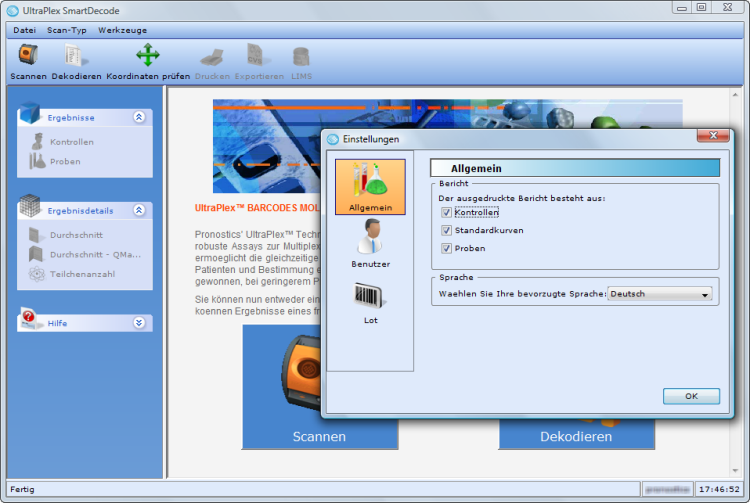Viewport: 750px width, 503px height.
Task: Collapse the Ergebnisdetails panel chevron
Action: point(139,210)
